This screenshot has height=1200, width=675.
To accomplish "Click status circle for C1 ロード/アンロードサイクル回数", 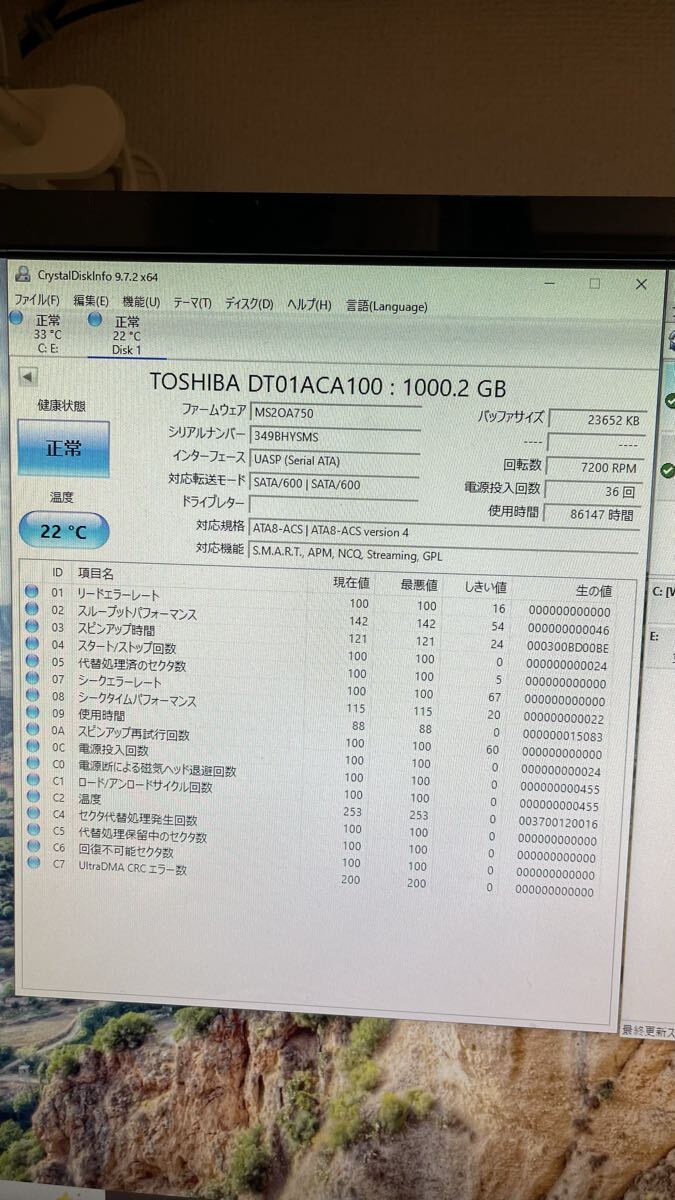I will point(32,780).
